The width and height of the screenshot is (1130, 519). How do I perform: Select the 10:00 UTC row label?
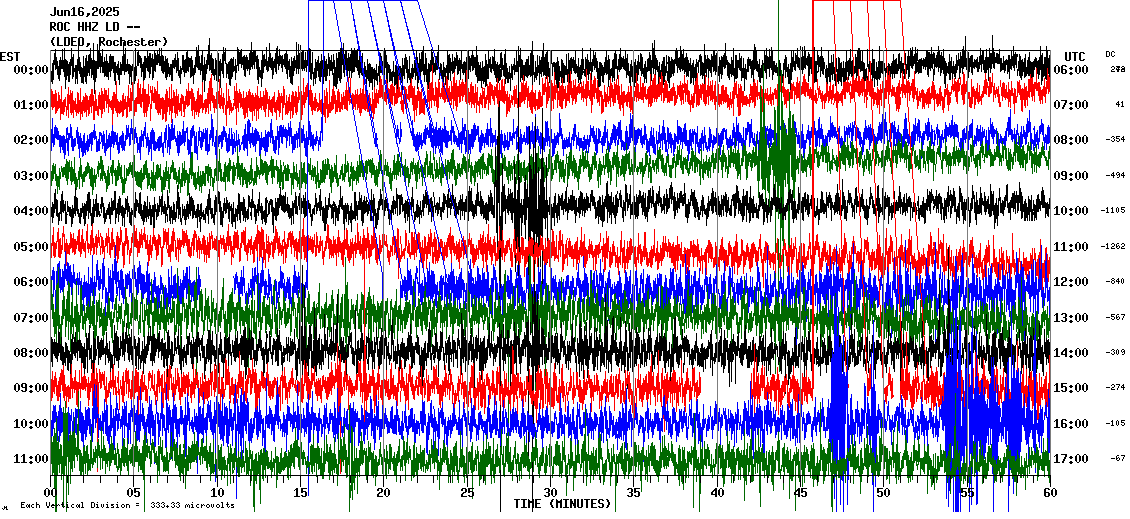[1070, 211]
